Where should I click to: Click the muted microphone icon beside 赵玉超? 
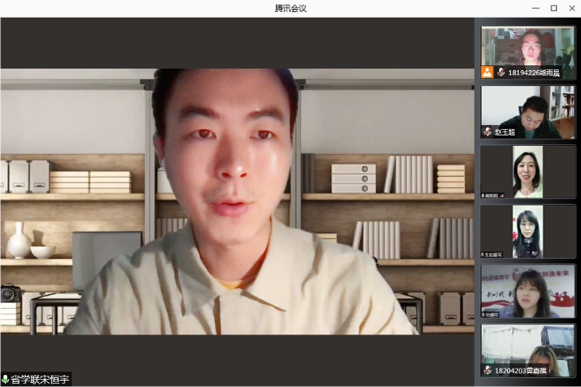coord(488,132)
